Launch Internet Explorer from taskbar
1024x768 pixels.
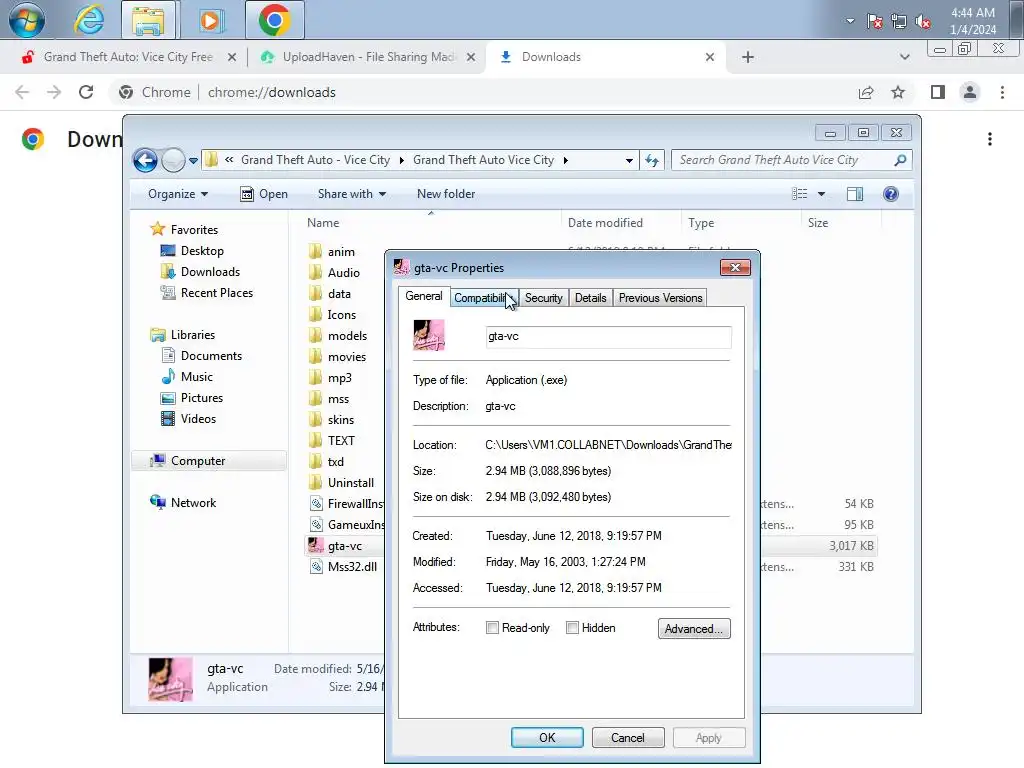tap(89, 20)
